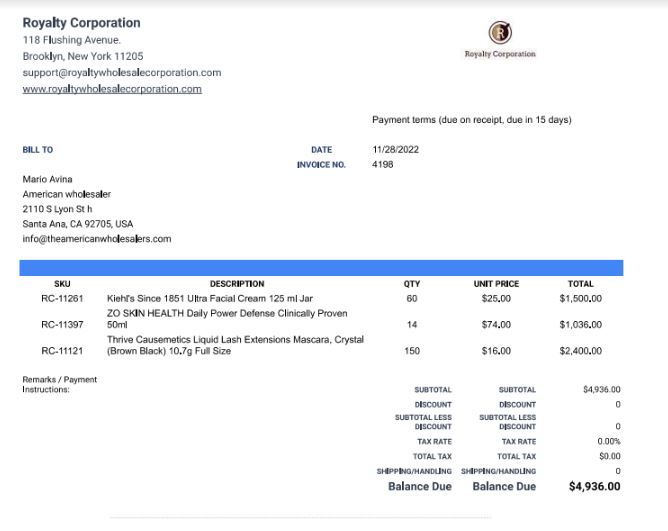Select the date value 11/28/2022
Viewport: 668px width, 531px height.
coord(395,150)
